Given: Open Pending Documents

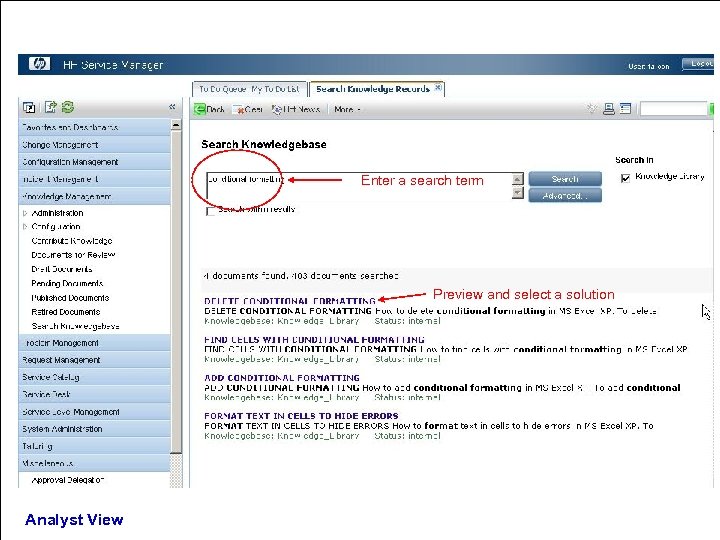Looking at the screenshot, I should click(x=67, y=283).
